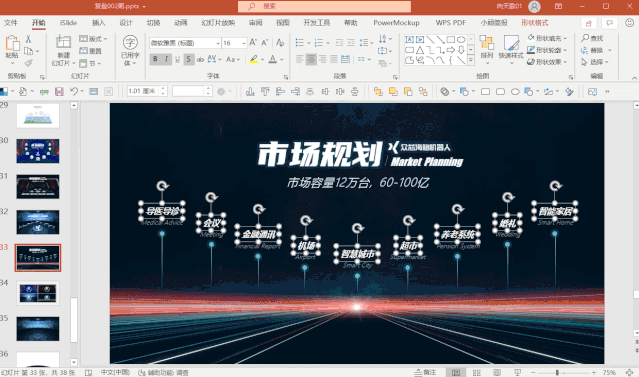Toggle the Notes (备注) pane
Screen dimensions: 639x377
tap(425, 373)
